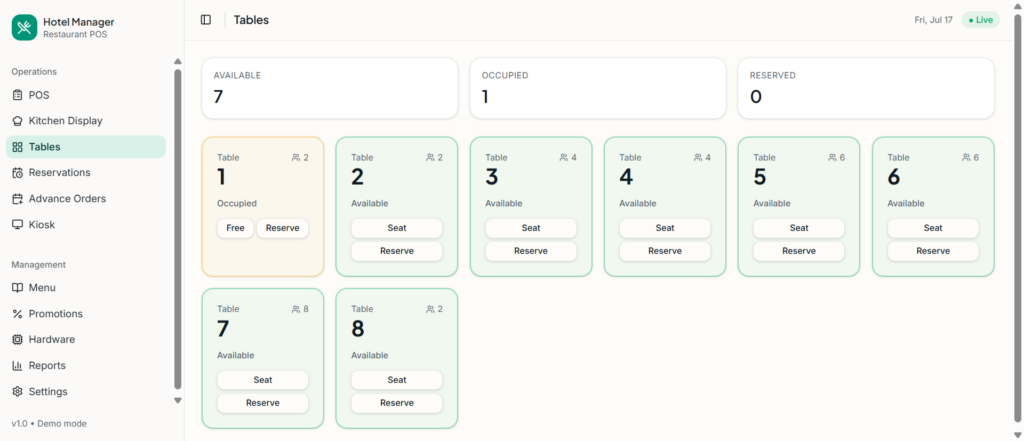Image resolution: width=1024 pixels, height=441 pixels.
Task: Free up occupied Table 1
Action: point(235,228)
